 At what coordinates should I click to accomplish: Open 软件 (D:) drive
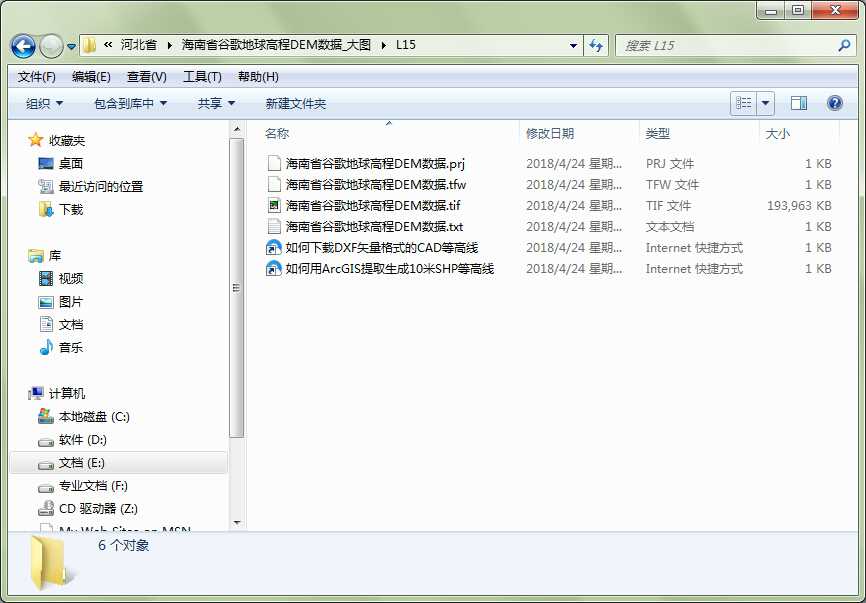tap(82, 440)
